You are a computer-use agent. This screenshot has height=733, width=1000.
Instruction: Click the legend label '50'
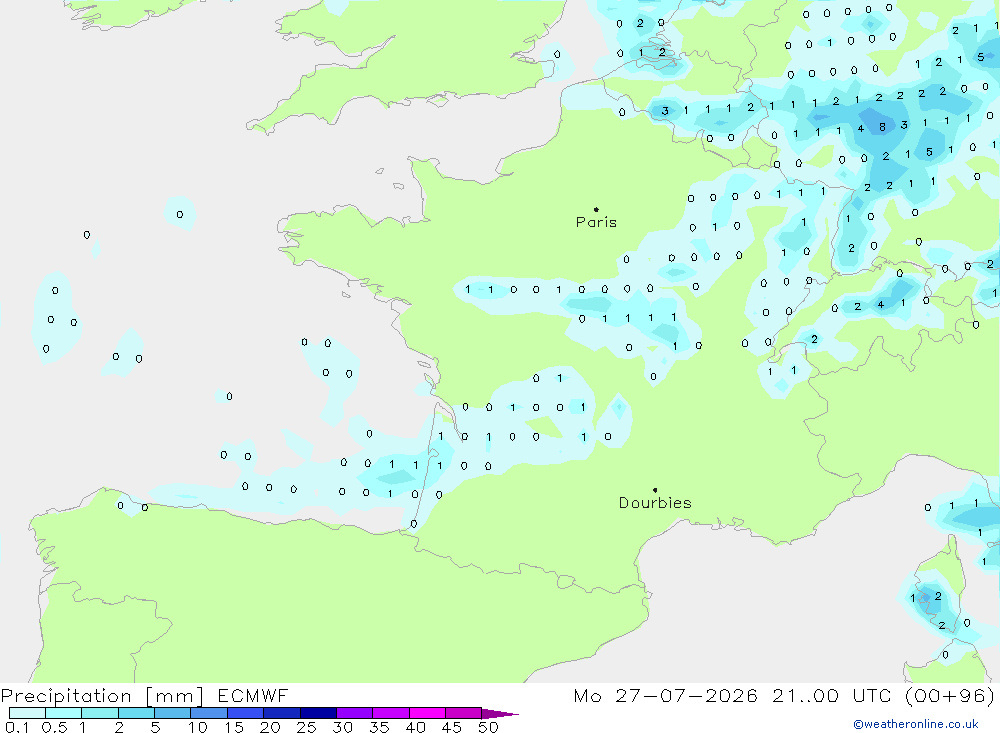point(488,727)
